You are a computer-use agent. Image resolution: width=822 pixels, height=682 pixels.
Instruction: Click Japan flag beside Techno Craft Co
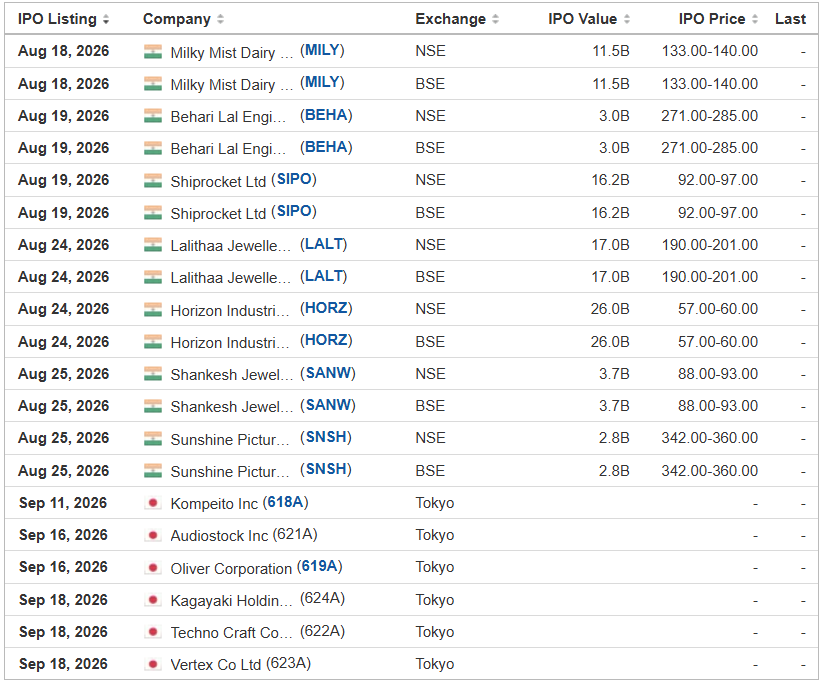pyautogui.click(x=153, y=632)
